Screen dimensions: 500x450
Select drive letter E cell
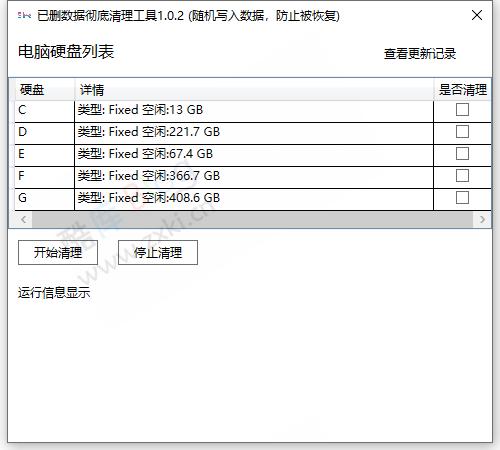[x=45, y=155]
